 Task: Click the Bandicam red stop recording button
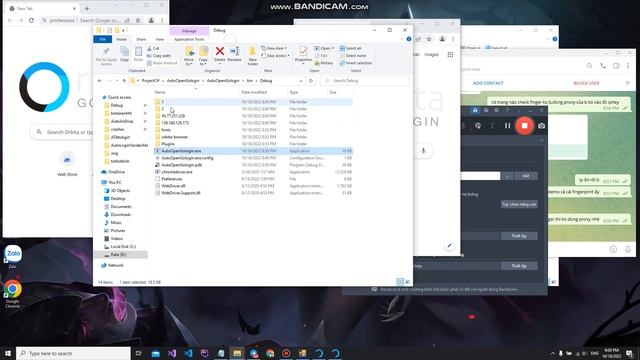pyautogui.click(x=524, y=126)
